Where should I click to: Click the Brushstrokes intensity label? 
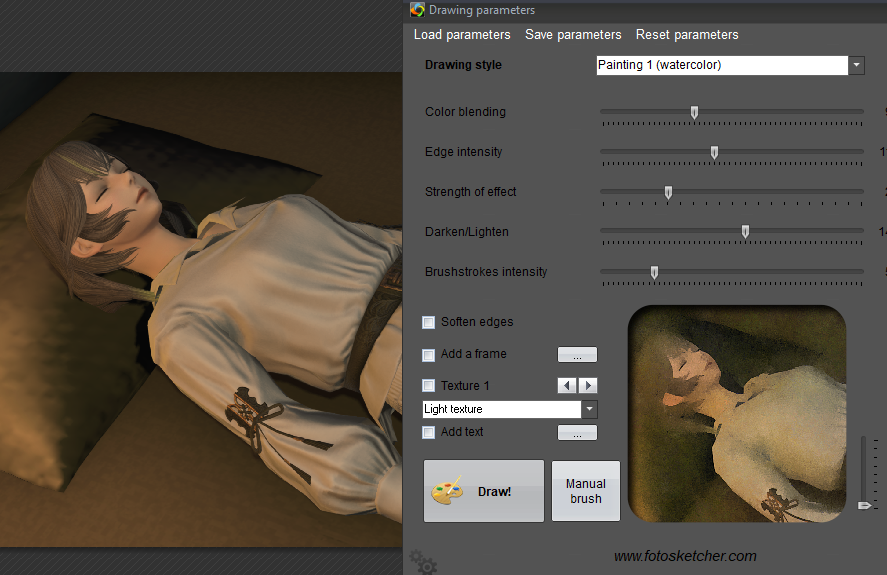coord(486,272)
